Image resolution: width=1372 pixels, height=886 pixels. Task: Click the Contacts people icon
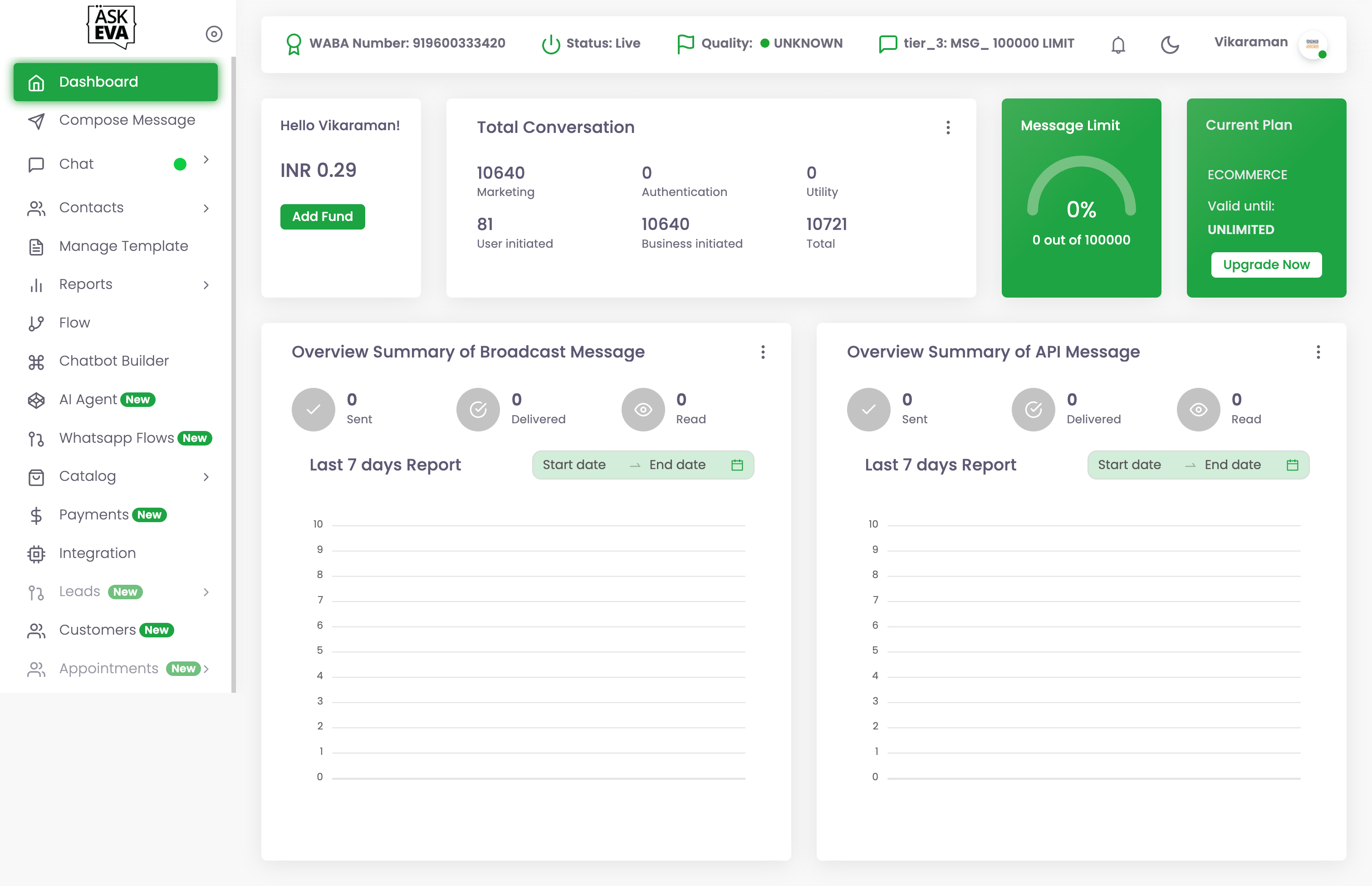36,208
